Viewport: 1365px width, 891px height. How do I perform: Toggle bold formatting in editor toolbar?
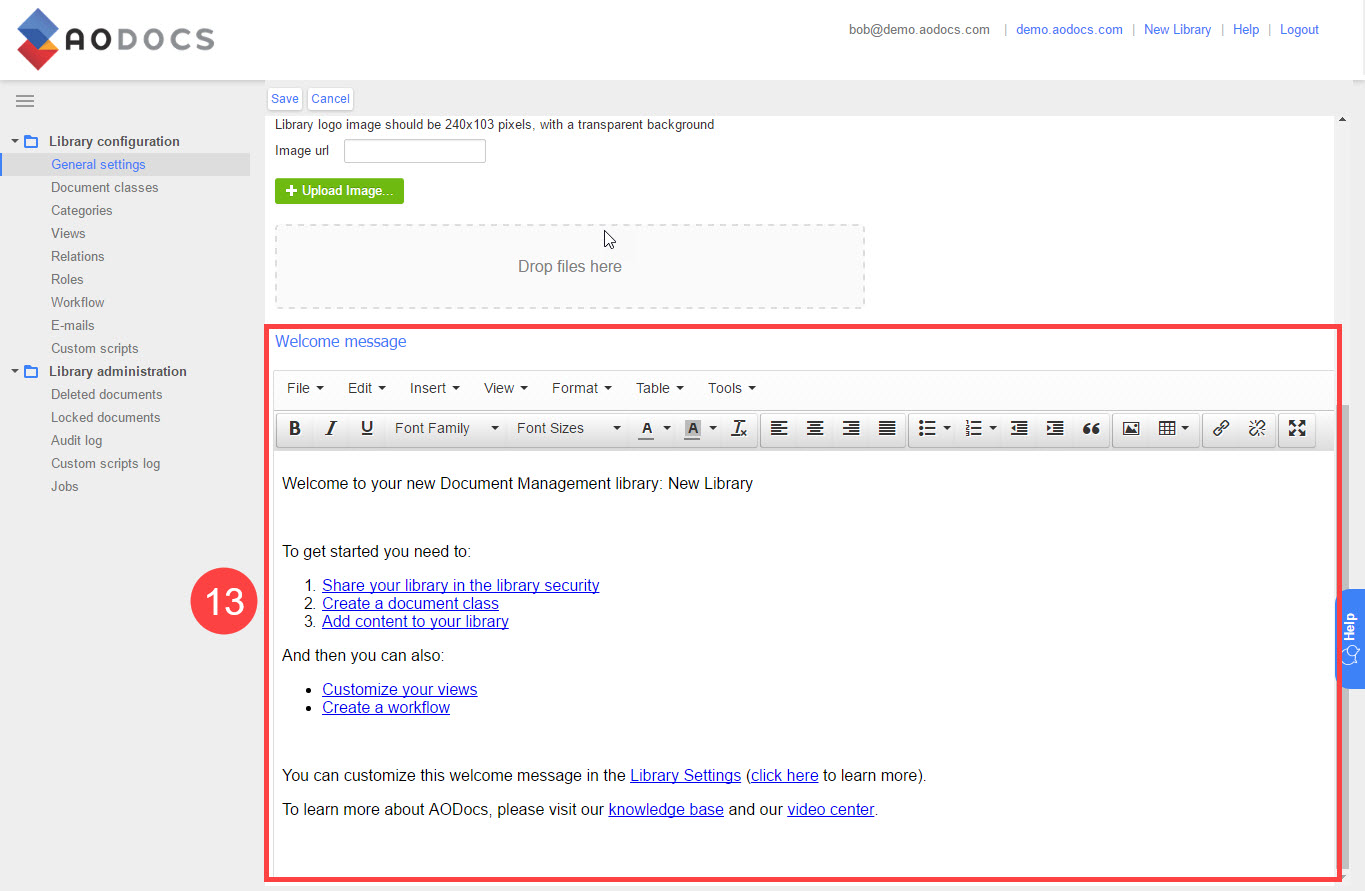pos(295,428)
